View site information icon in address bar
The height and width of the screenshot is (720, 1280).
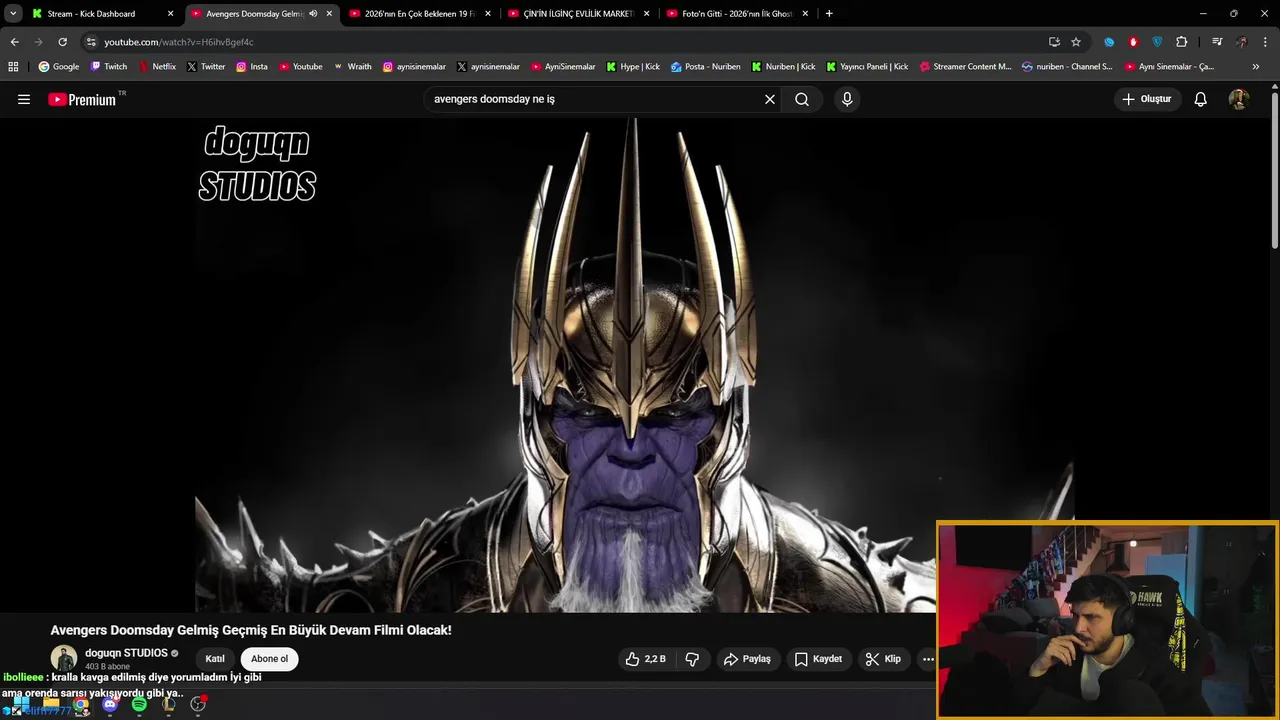[91, 42]
